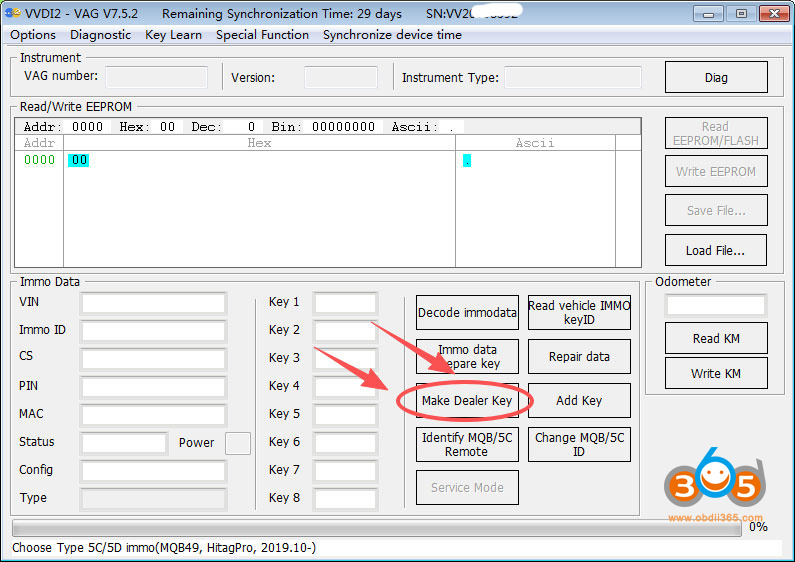The image size is (795, 562).
Task: Click the Key 1 field
Action: (345, 303)
